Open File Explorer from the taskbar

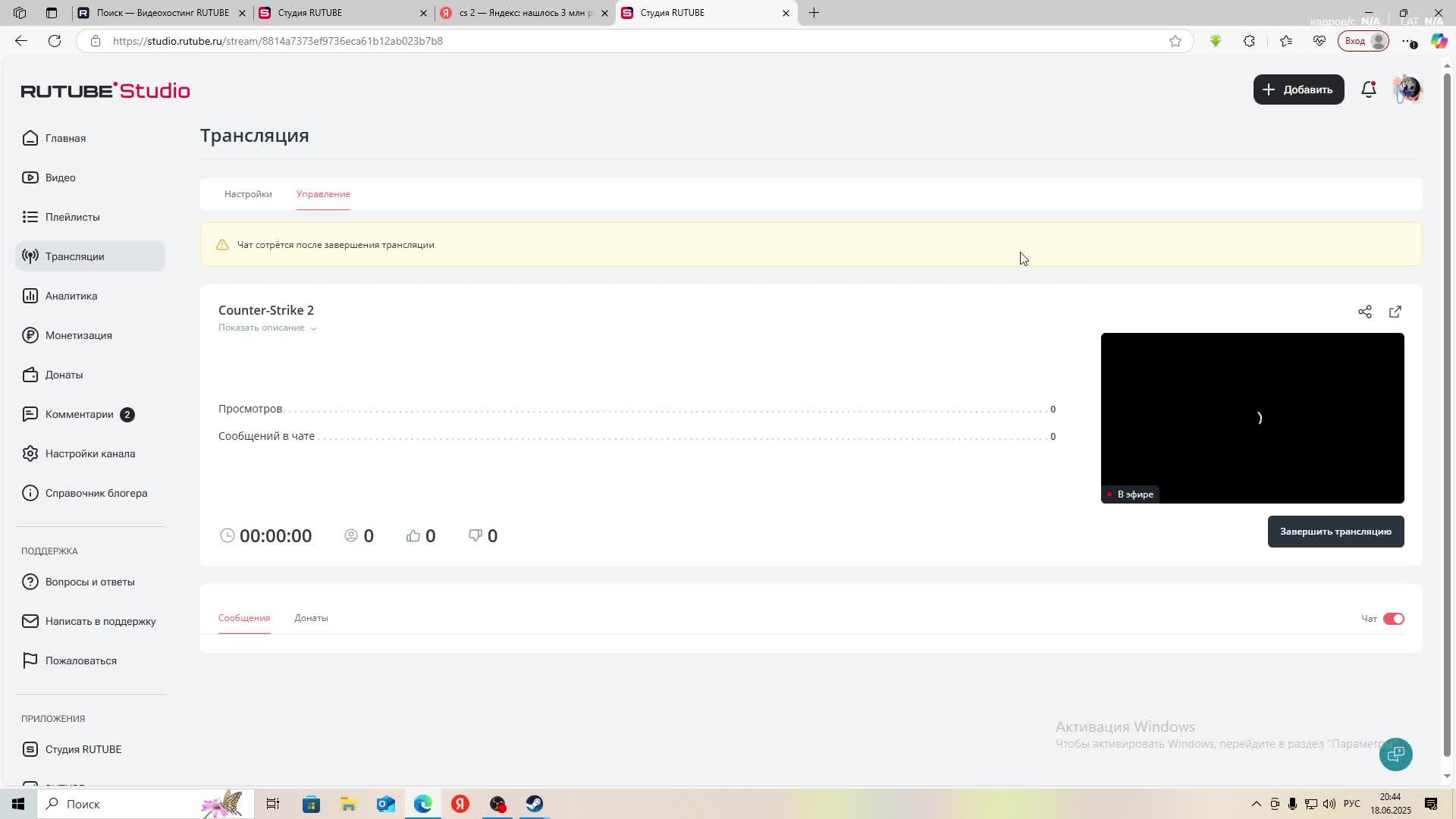click(x=348, y=804)
